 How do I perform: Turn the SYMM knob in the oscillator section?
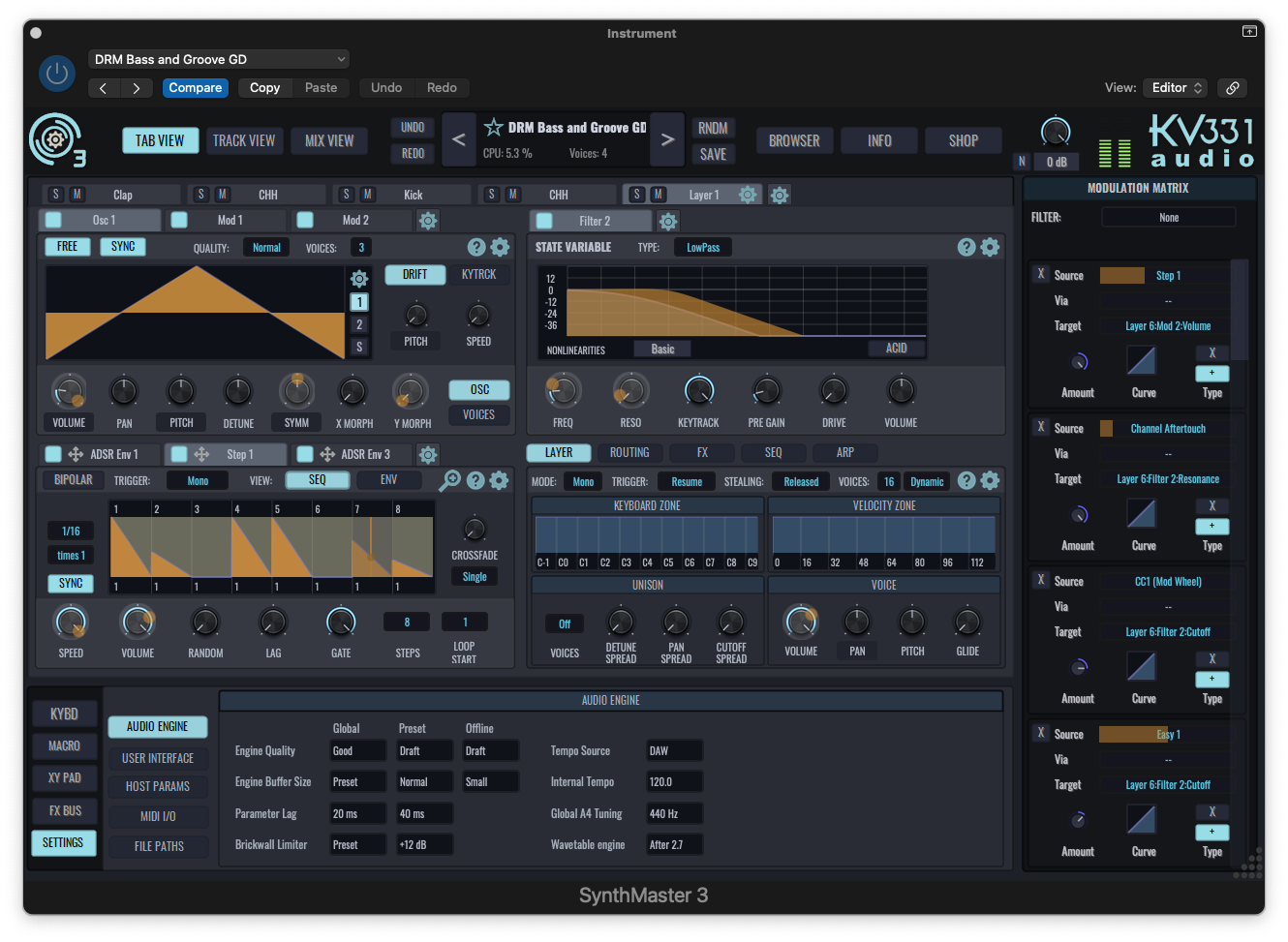click(295, 391)
